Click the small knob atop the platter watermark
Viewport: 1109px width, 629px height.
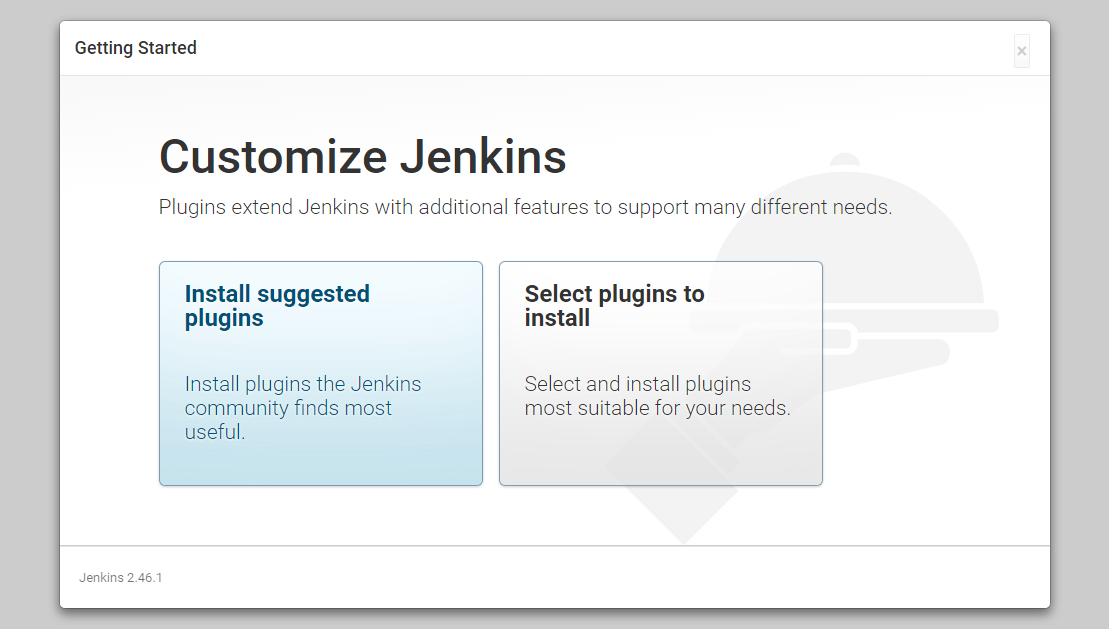[x=844, y=160]
